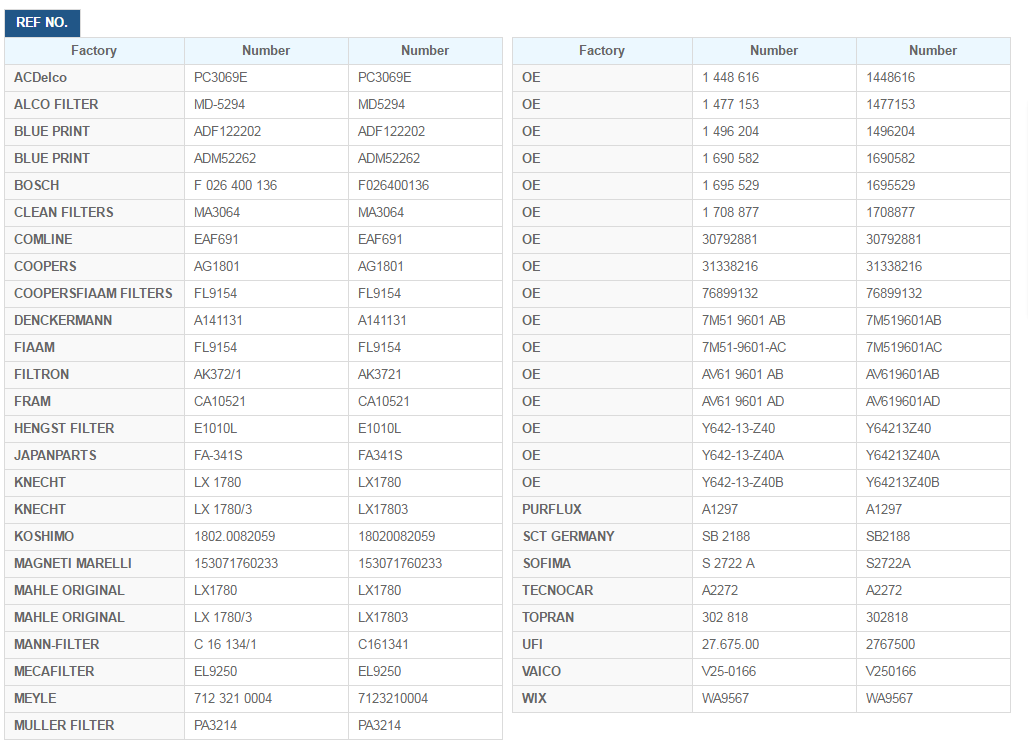Select the MANN-FILTER factory cell
The height and width of the screenshot is (746, 1028).
click(x=94, y=644)
